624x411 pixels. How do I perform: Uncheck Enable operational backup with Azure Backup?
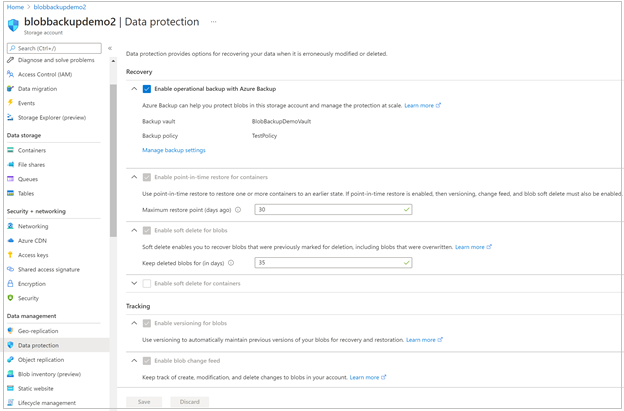(x=147, y=89)
